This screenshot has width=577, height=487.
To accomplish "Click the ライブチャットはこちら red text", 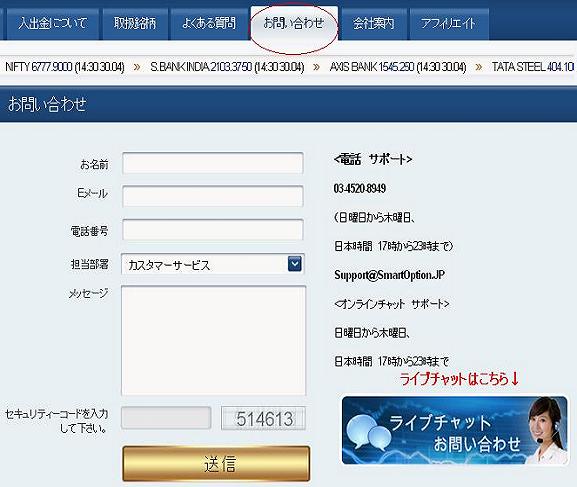I will pos(459,379).
